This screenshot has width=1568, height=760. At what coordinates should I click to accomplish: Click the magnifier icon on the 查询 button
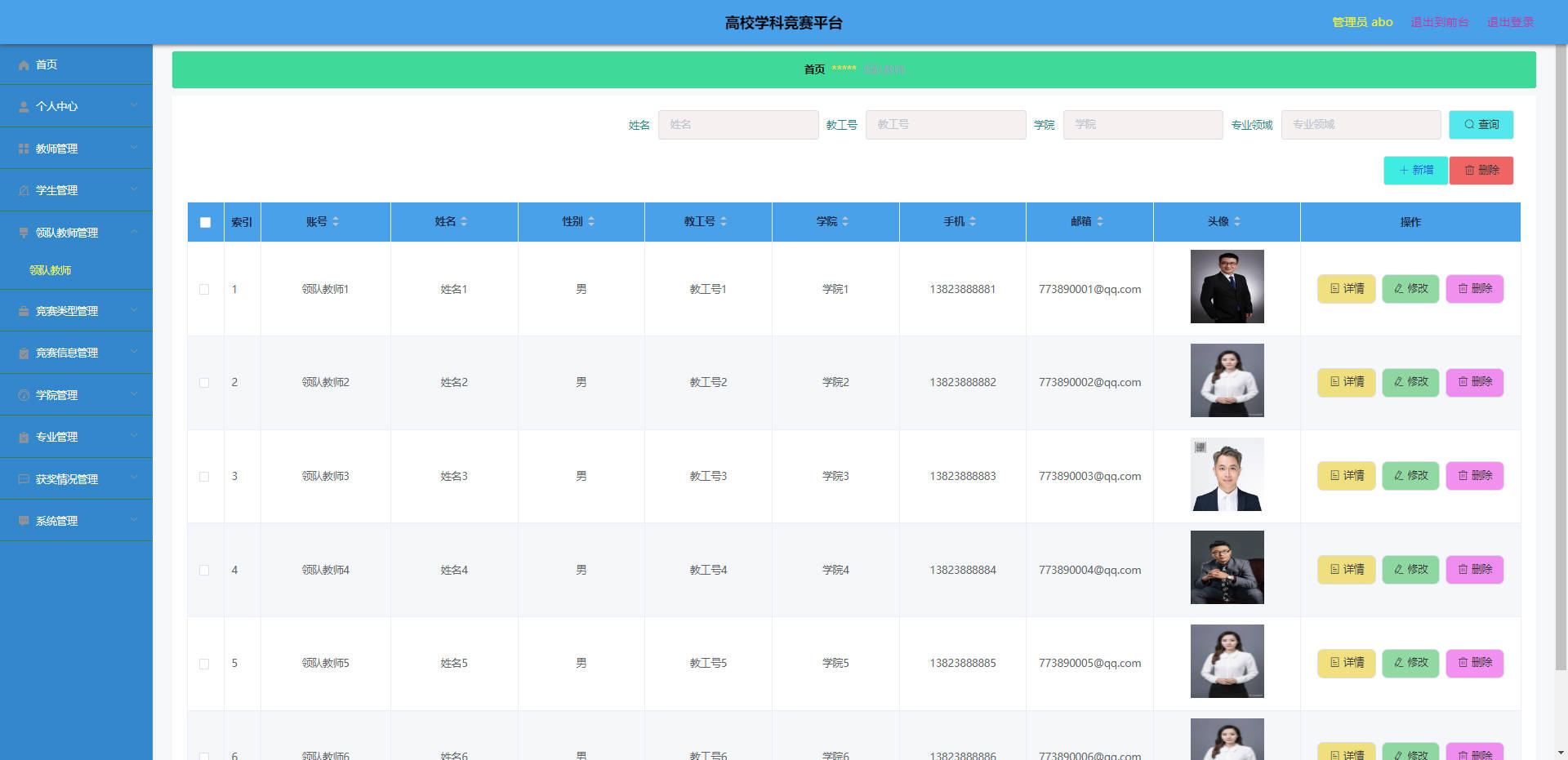(x=1469, y=124)
